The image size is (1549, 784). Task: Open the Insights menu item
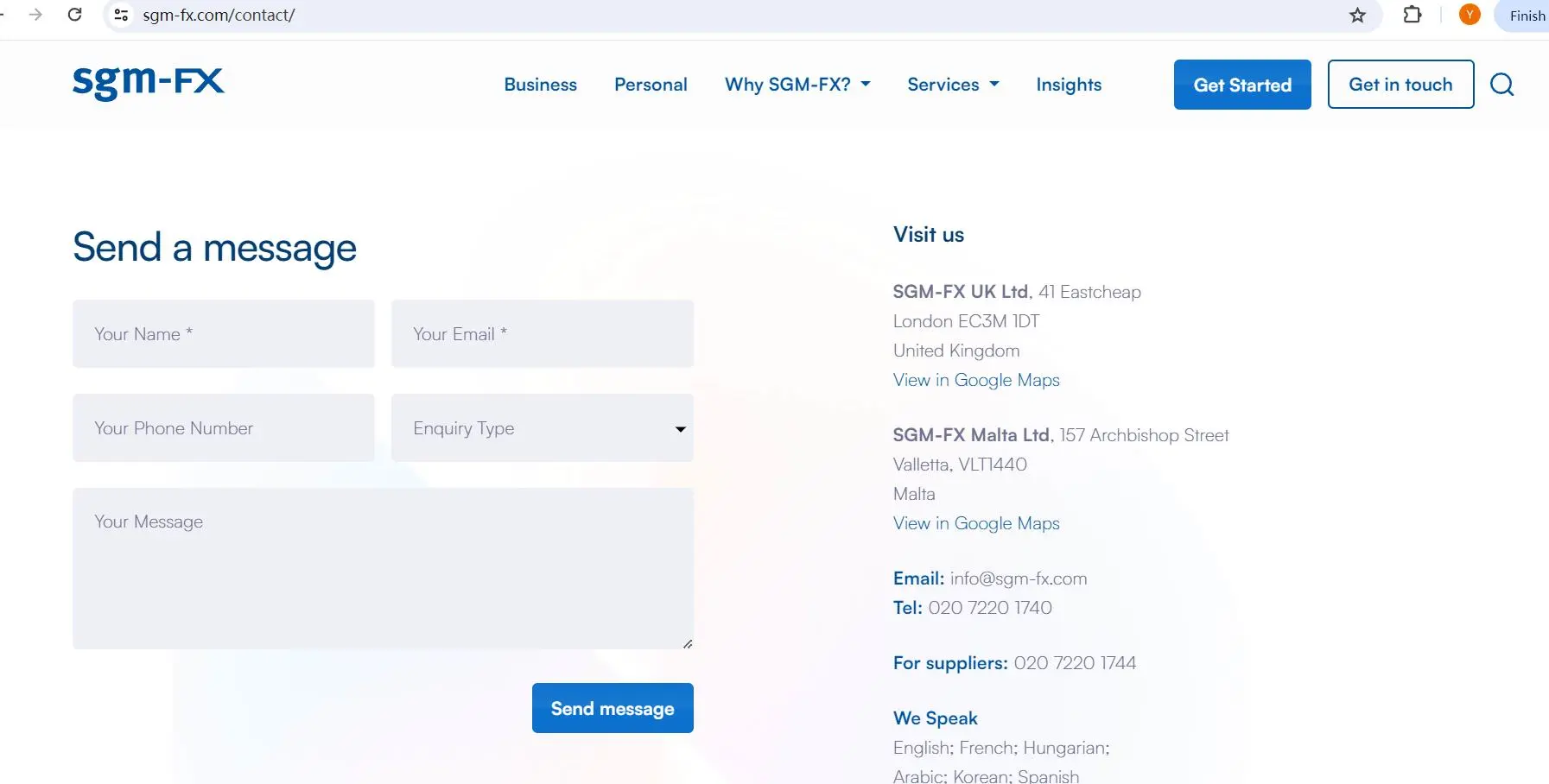pos(1069,85)
